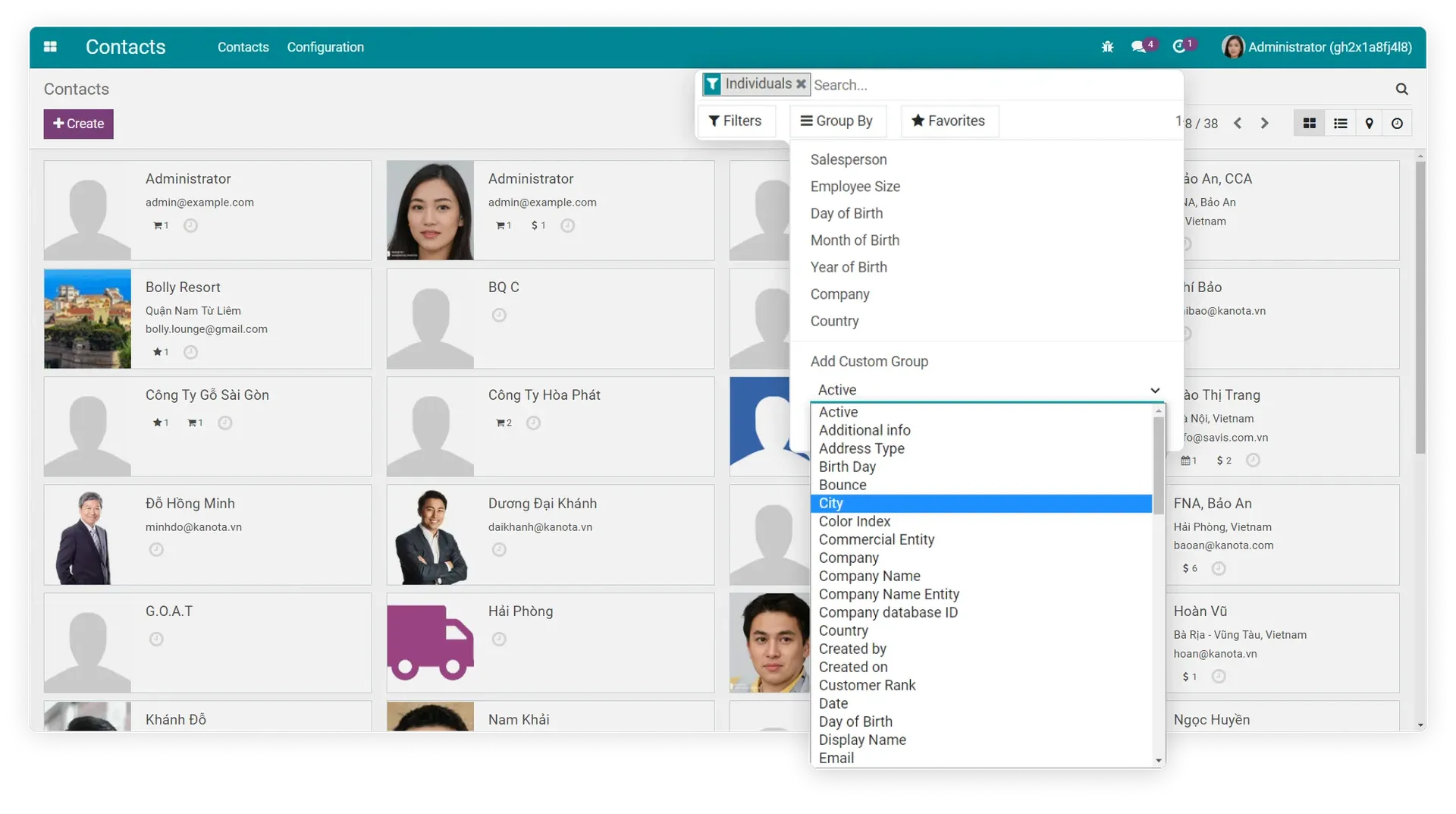
Task: Click the Contacts app title
Action: point(125,47)
